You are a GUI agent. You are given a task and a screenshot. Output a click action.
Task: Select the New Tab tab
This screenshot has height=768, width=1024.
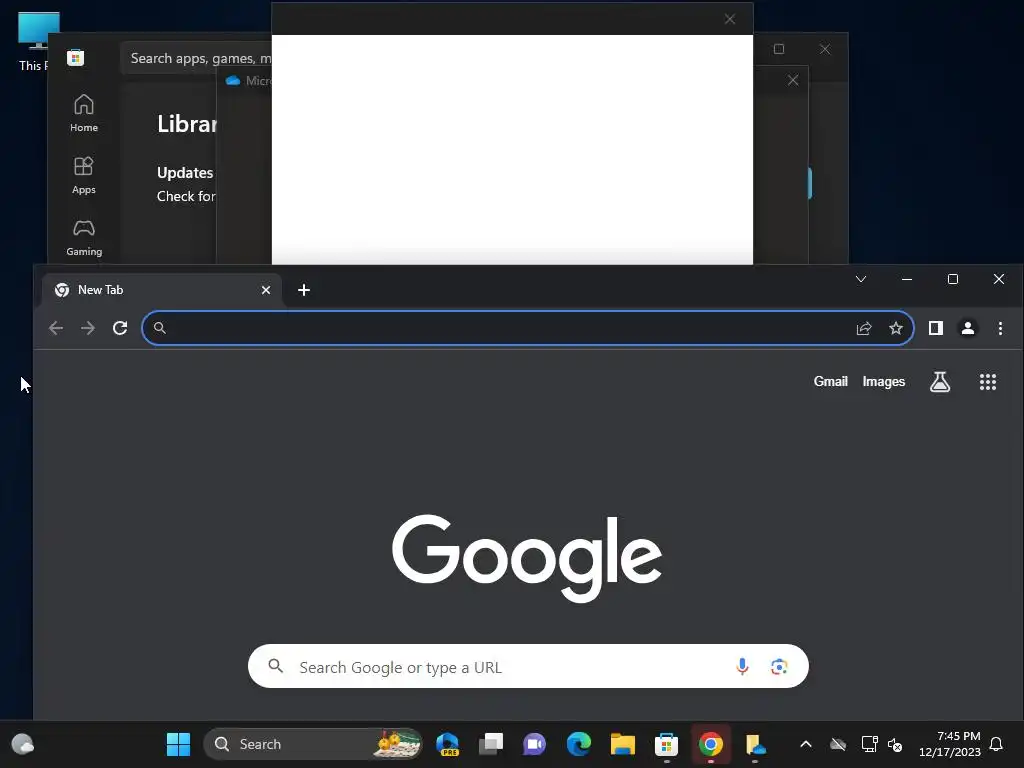click(x=162, y=290)
